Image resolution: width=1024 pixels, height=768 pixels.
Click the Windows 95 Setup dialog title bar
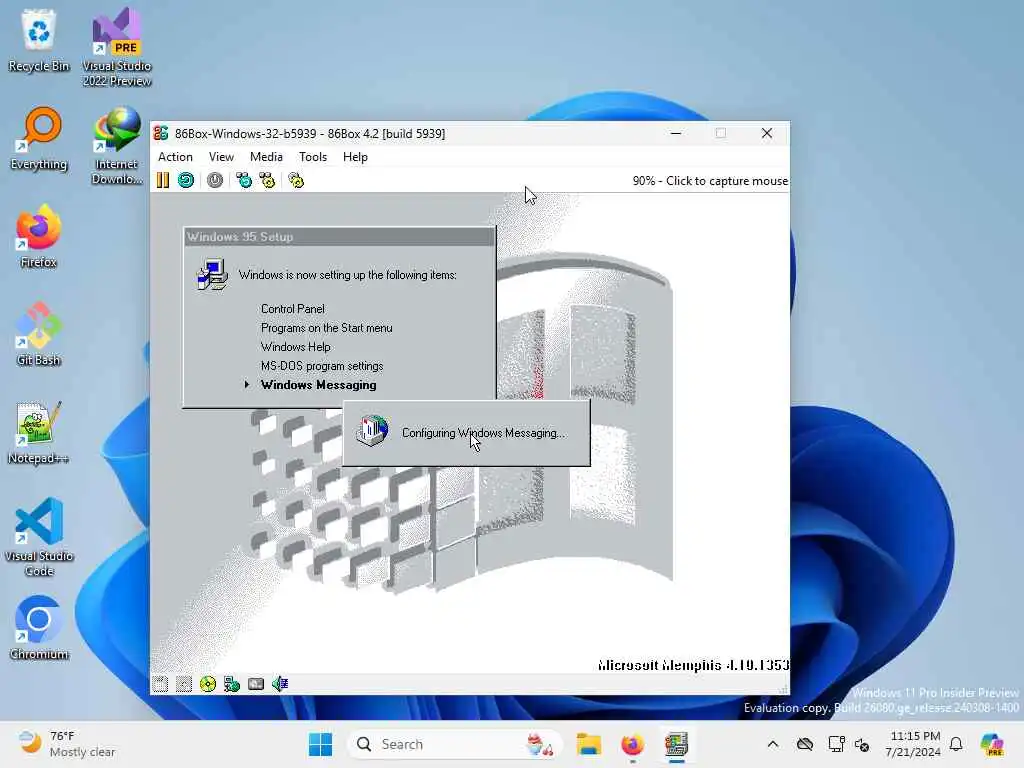[340, 236]
